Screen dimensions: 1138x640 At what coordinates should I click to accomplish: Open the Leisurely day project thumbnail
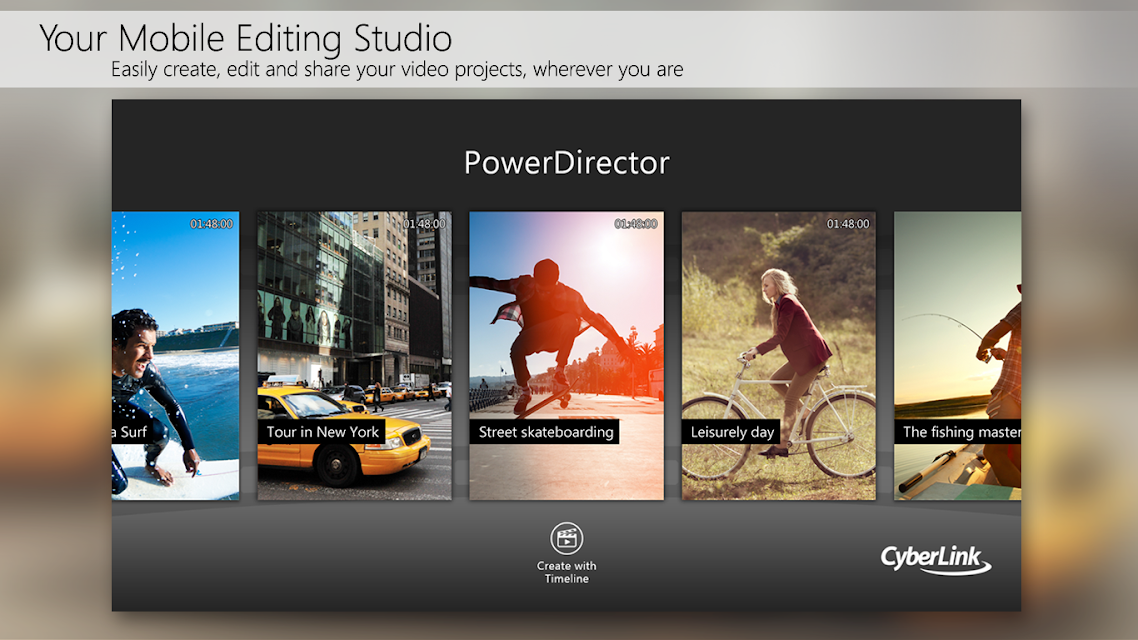778,356
